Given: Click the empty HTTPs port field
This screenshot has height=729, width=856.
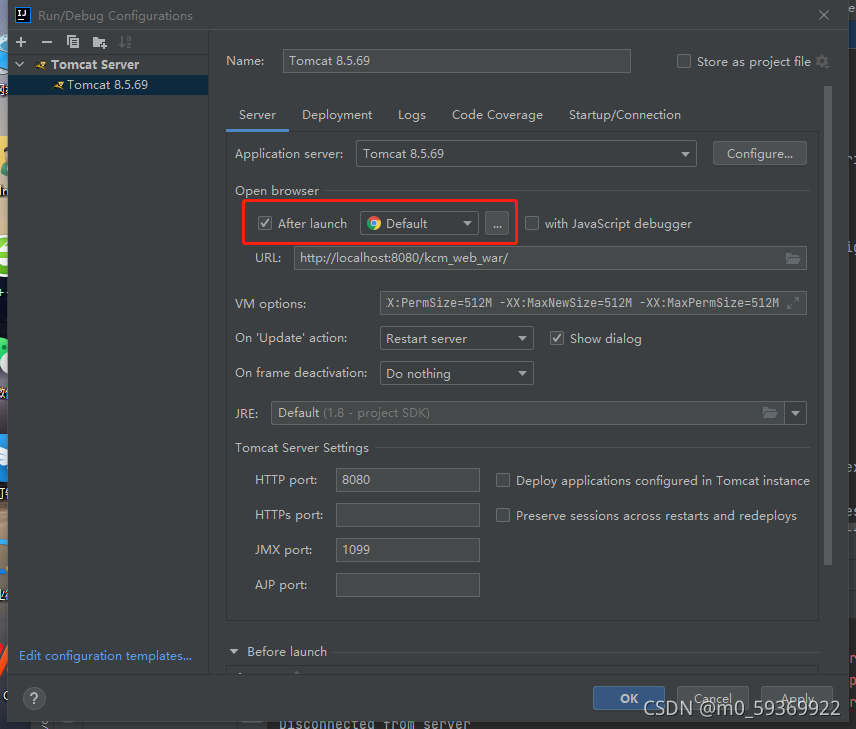Looking at the screenshot, I should [x=408, y=515].
